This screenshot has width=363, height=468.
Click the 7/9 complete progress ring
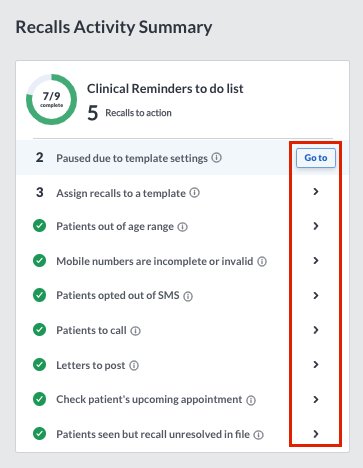click(52, 100)
